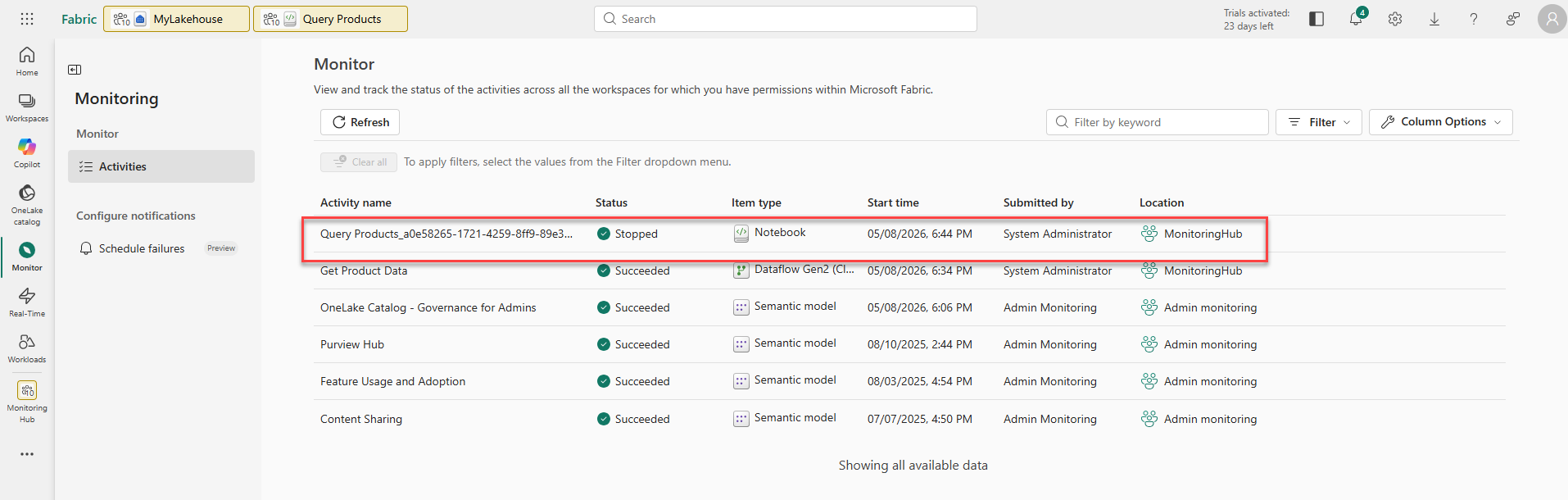1568x500 pixels.
Task: Sort by the Submitted by column header
Action: tap(1039, 202)
